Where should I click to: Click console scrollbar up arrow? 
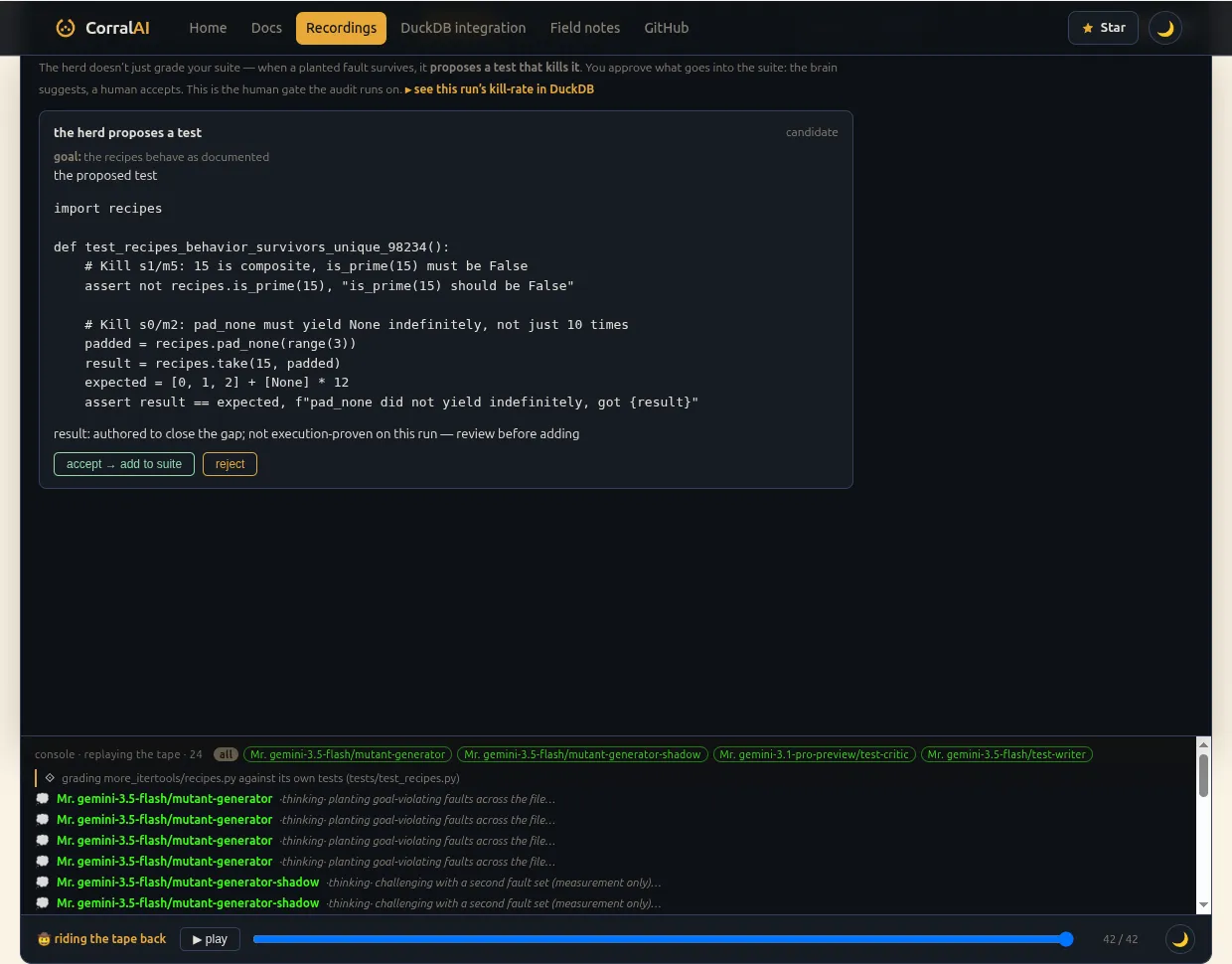pyautogui.click(x=1204, y=744)
